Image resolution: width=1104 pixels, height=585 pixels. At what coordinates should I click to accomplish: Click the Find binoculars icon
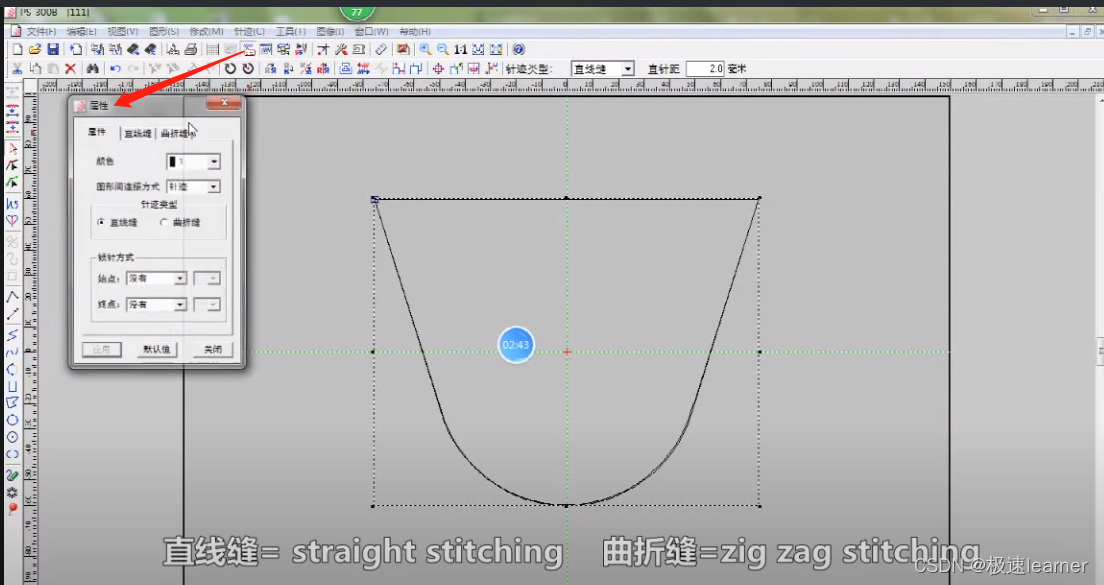coord(92,69)
